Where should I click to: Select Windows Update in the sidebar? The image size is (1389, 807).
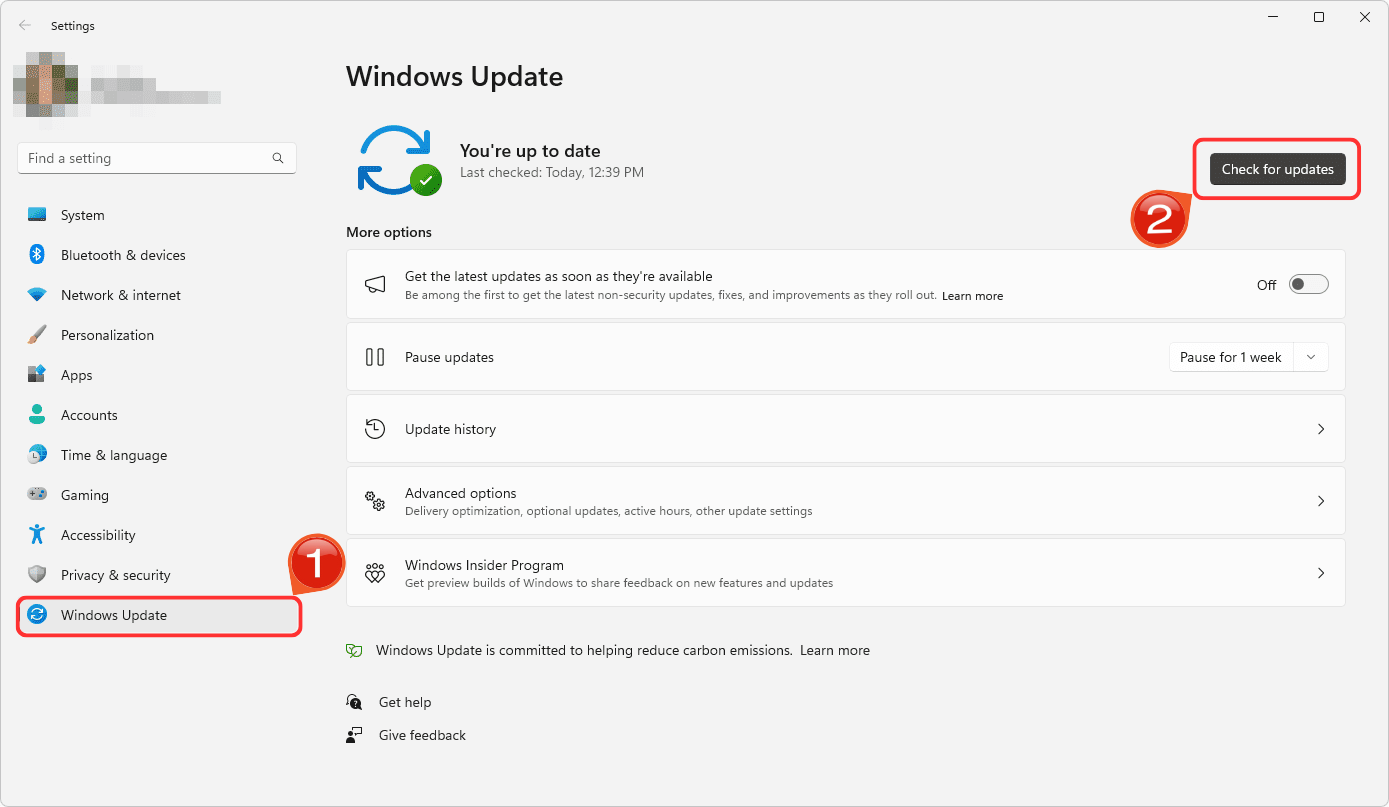[111, 615]
